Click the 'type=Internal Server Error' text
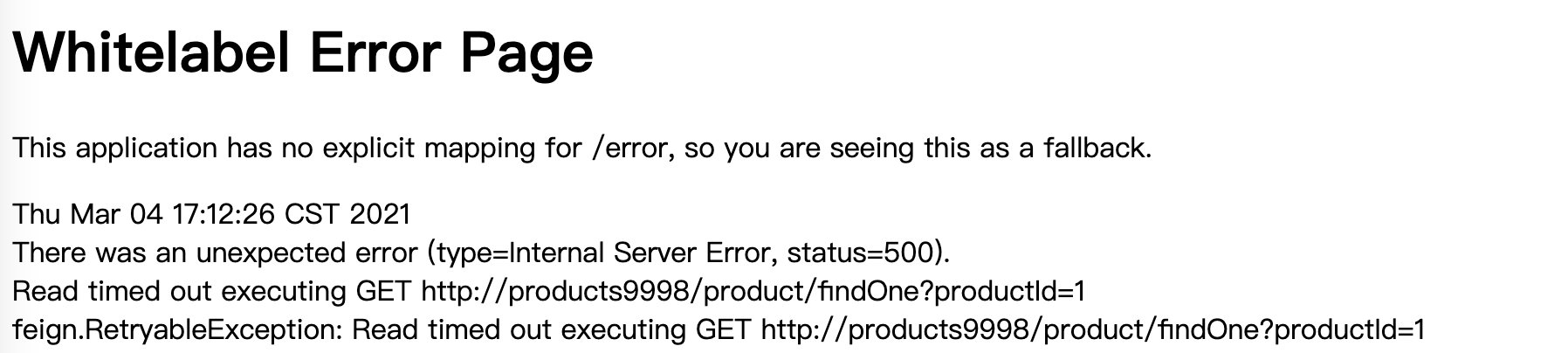The image size is (1568, 353). click(602, 254)
